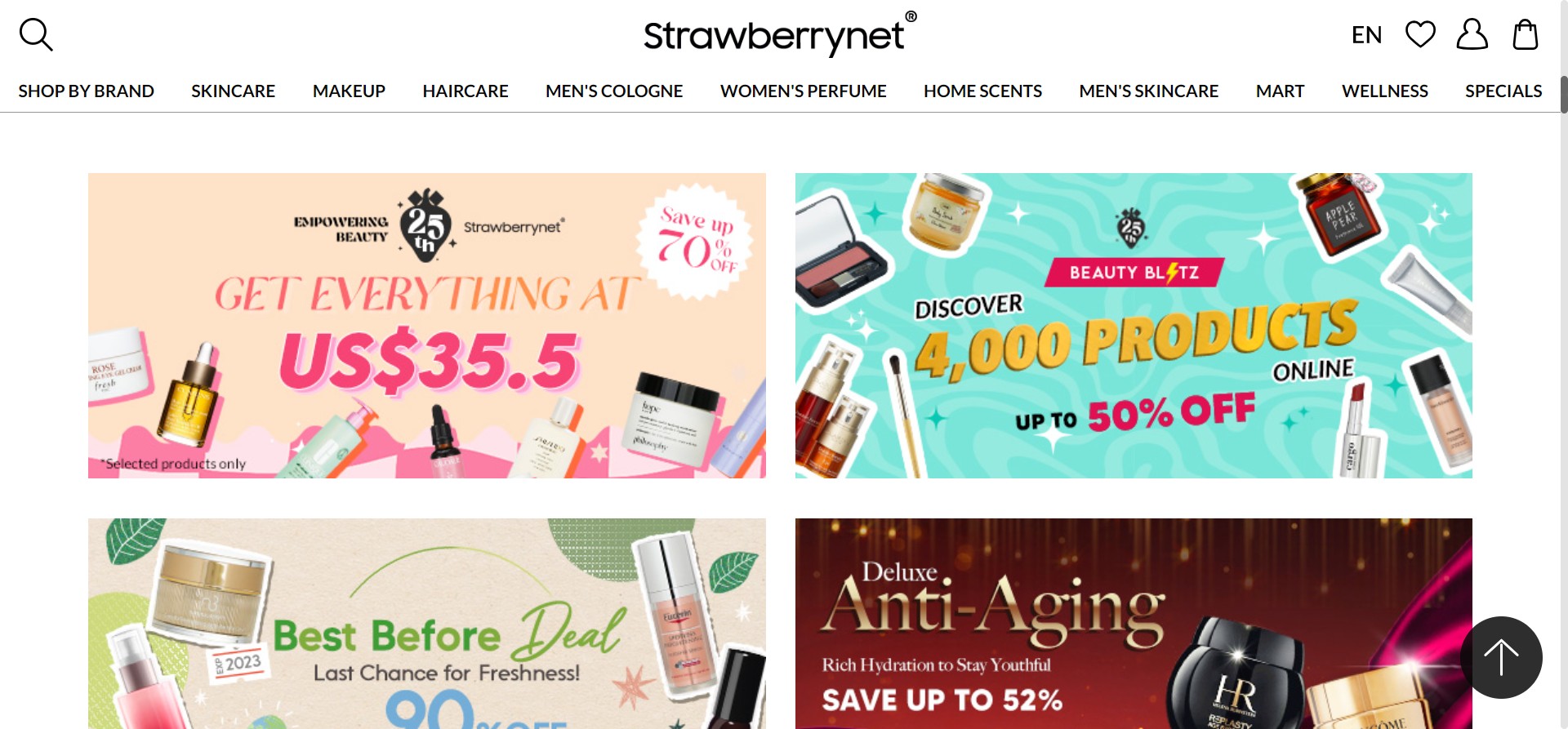The width and height of the screenshot is (1568, 729).
Task: Open the Men's Skincare category
Action: 1148,91
